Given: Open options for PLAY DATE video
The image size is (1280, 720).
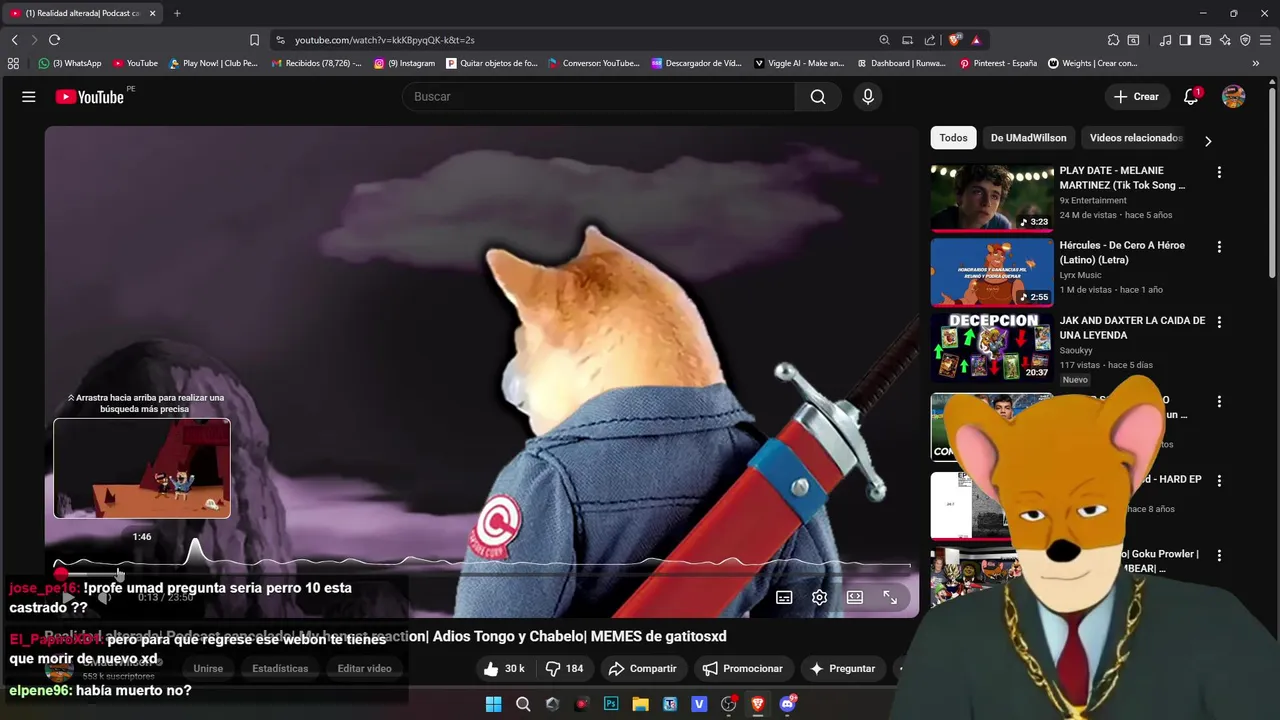Looking at the screenshot, I should click(1219, 173).
